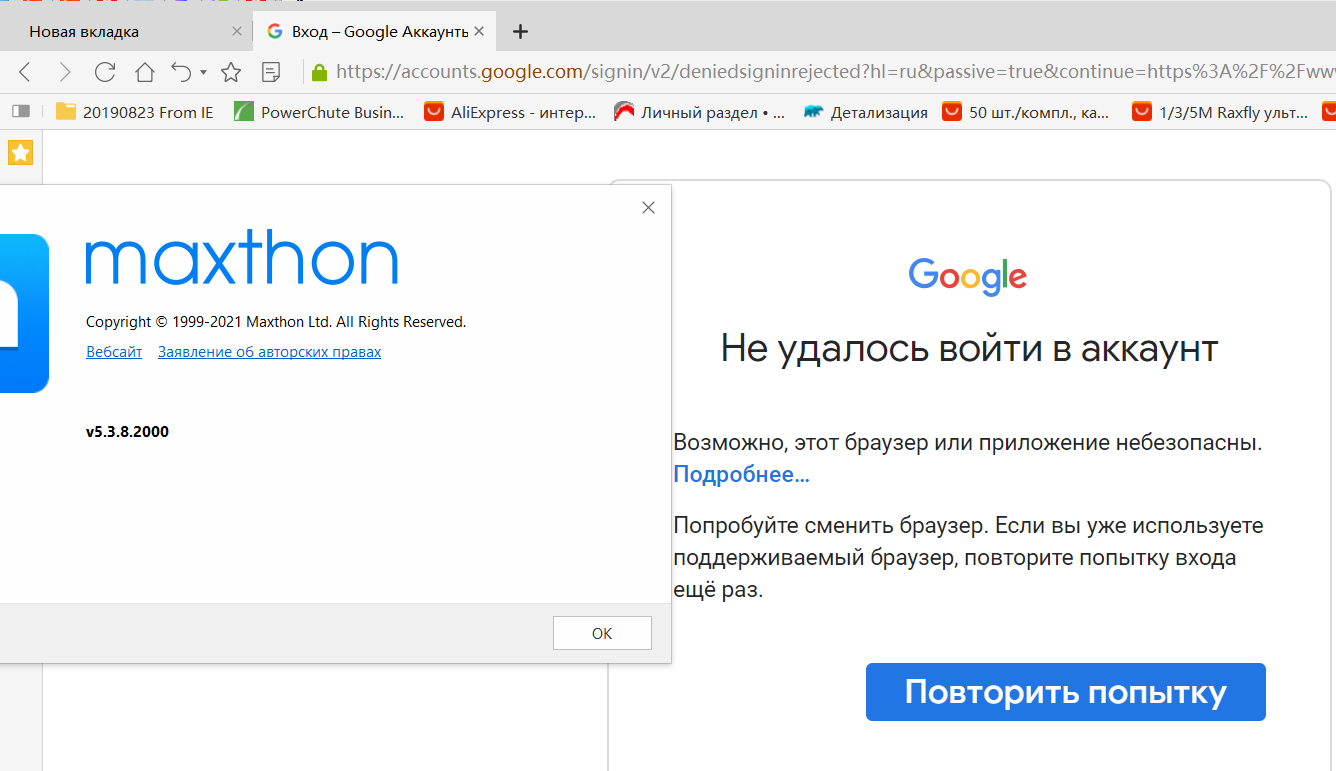Click the Вебсайт link in About dialog

click(x=114, y=352)
